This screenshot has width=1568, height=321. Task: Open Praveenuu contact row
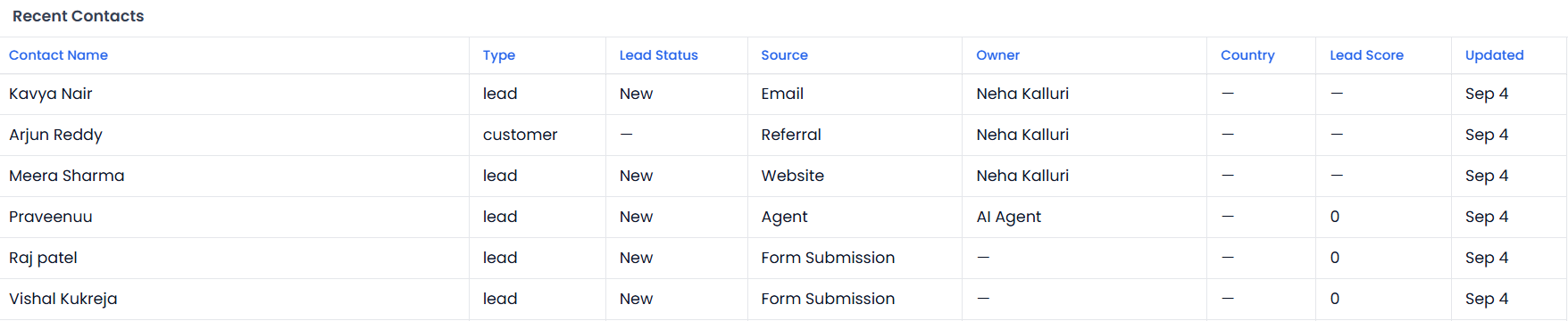783,217
